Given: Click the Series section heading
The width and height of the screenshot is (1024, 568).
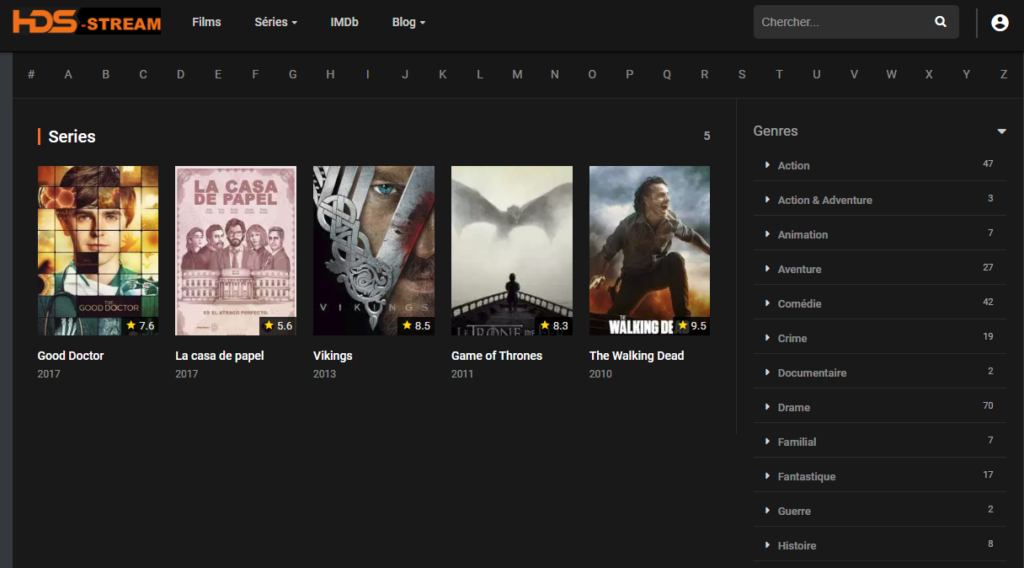Looking at the screenshot, I should (x=72, y=136).
